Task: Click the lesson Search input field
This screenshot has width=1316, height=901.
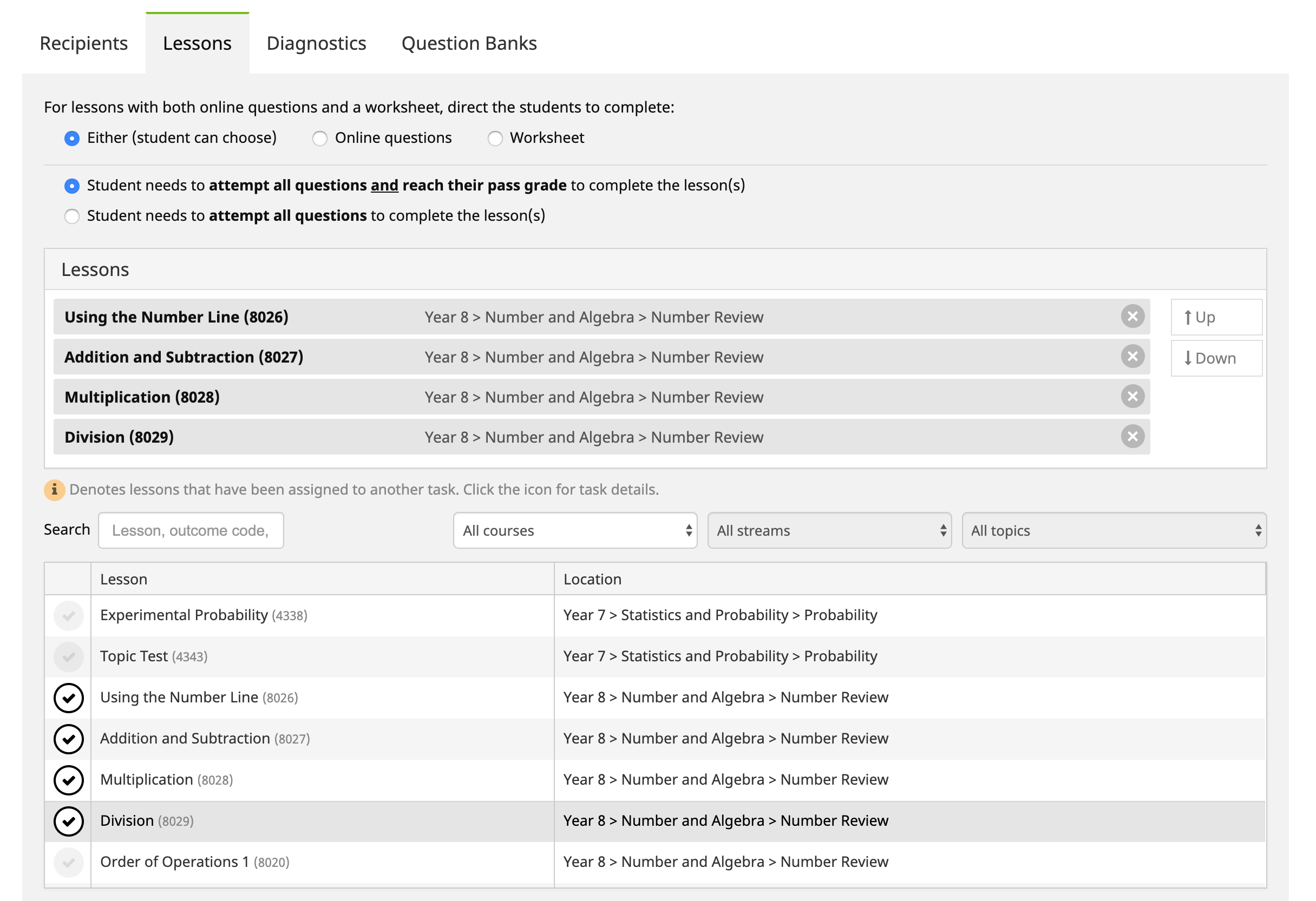Action: pos(191,530)
